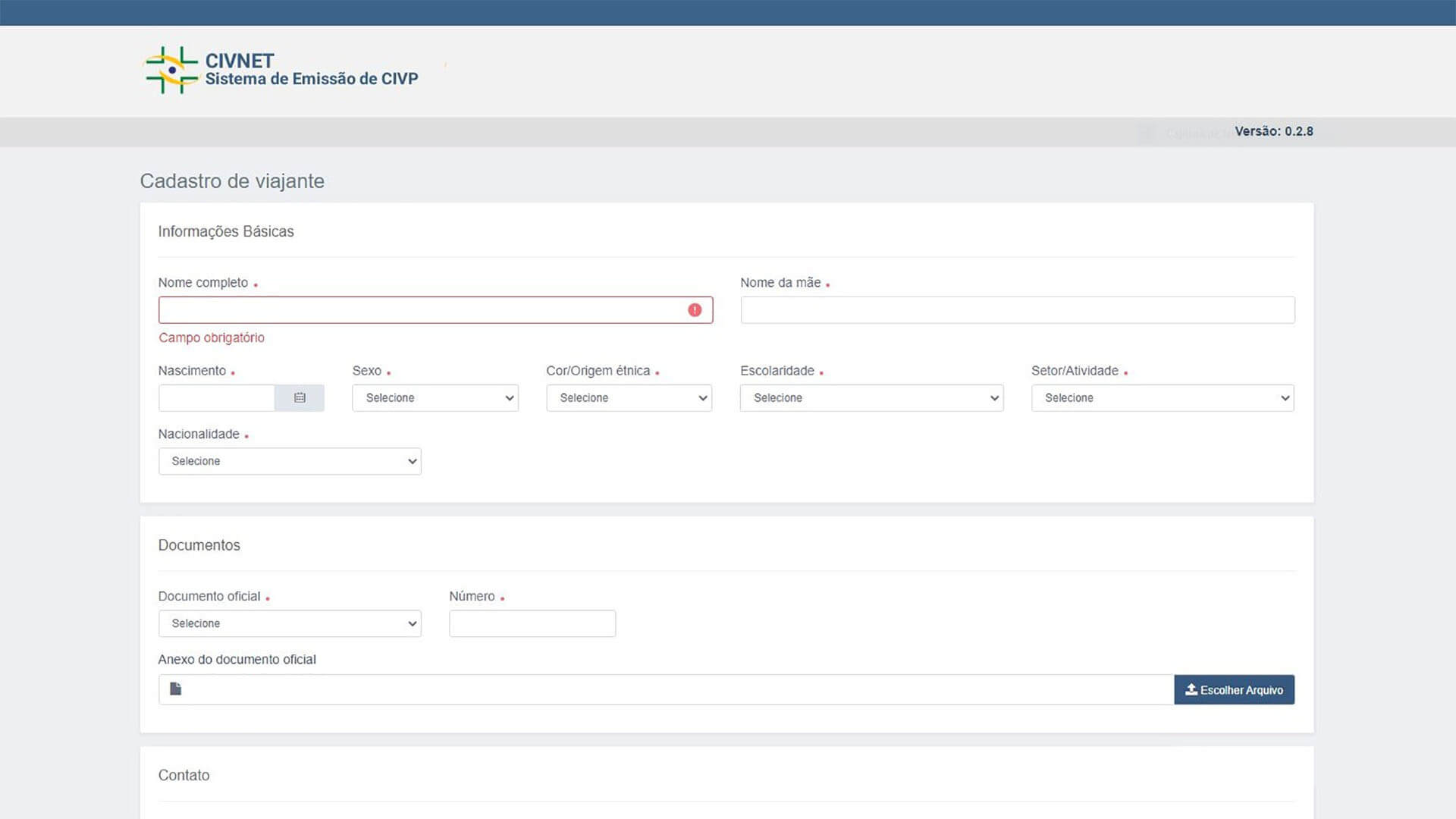The width and height of the screenshot is (1456, 819).
Task: Click the Versão 0.2.8 label
Action: pos(1273,131)
